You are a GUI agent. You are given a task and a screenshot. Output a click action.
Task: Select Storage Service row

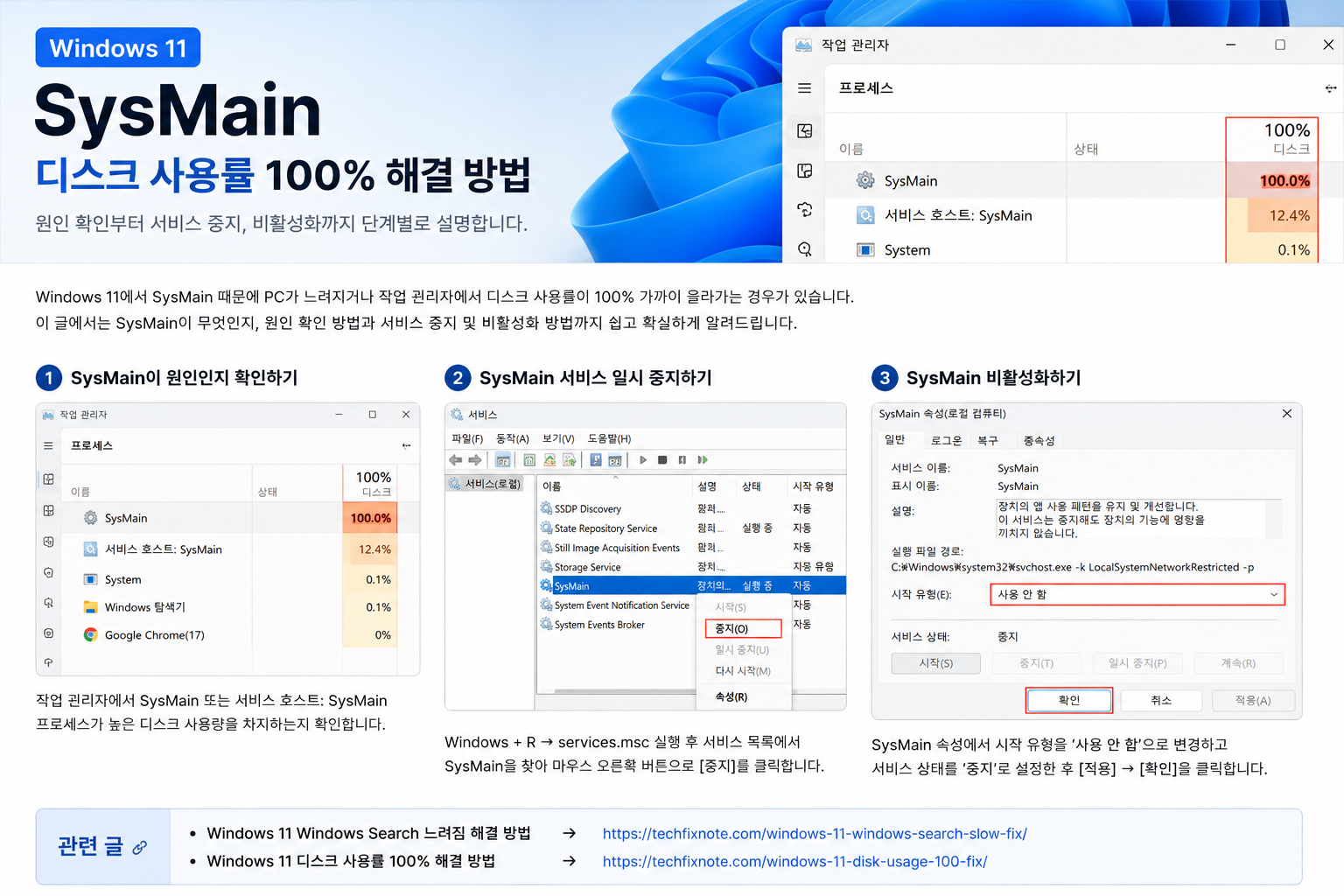[690, 567]
